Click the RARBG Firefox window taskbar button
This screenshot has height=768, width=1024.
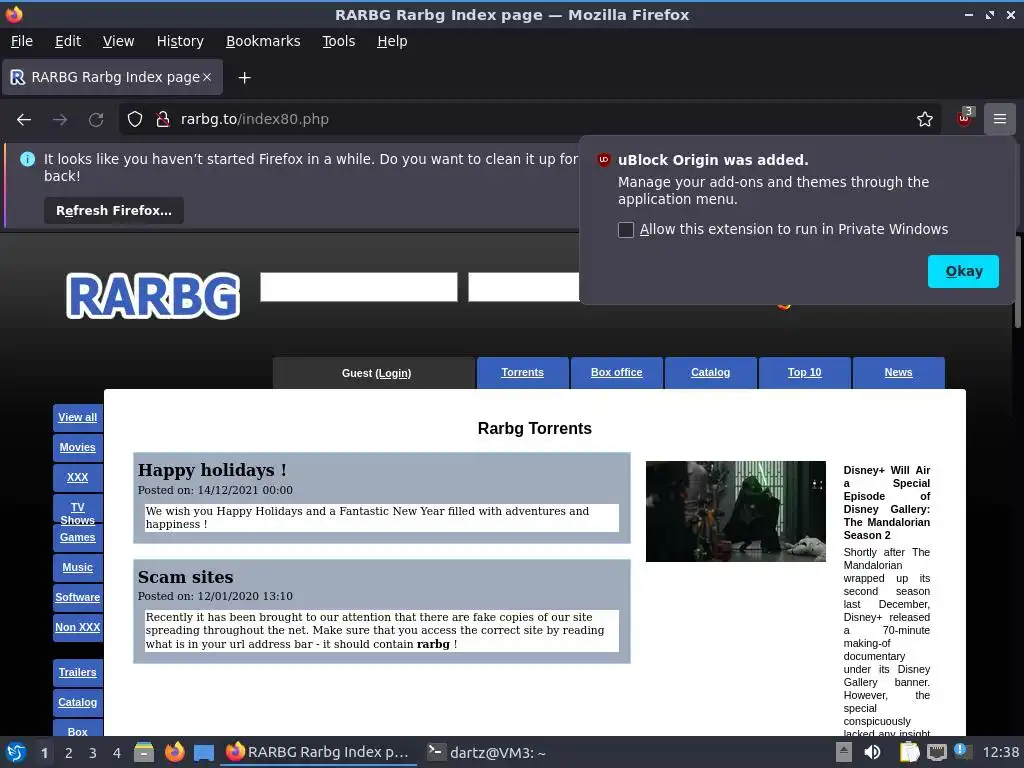318,752
